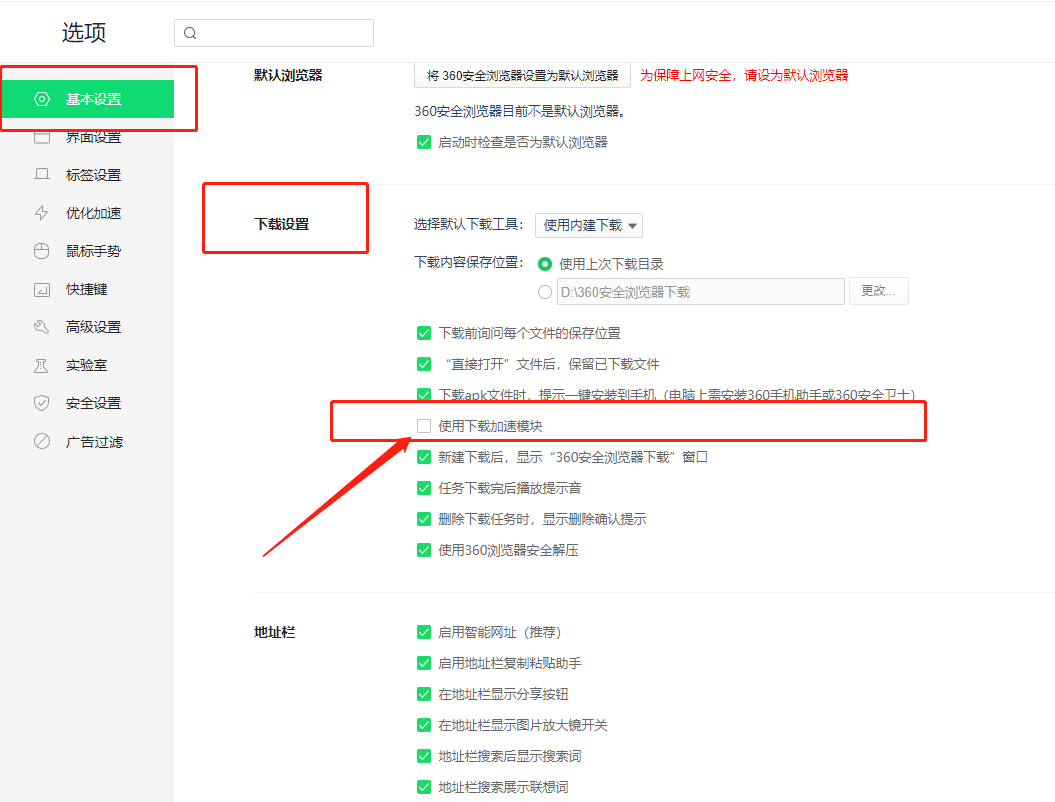Click the search magnifier icon
The height and width of the screenshot is (802, 1055).
190,33
